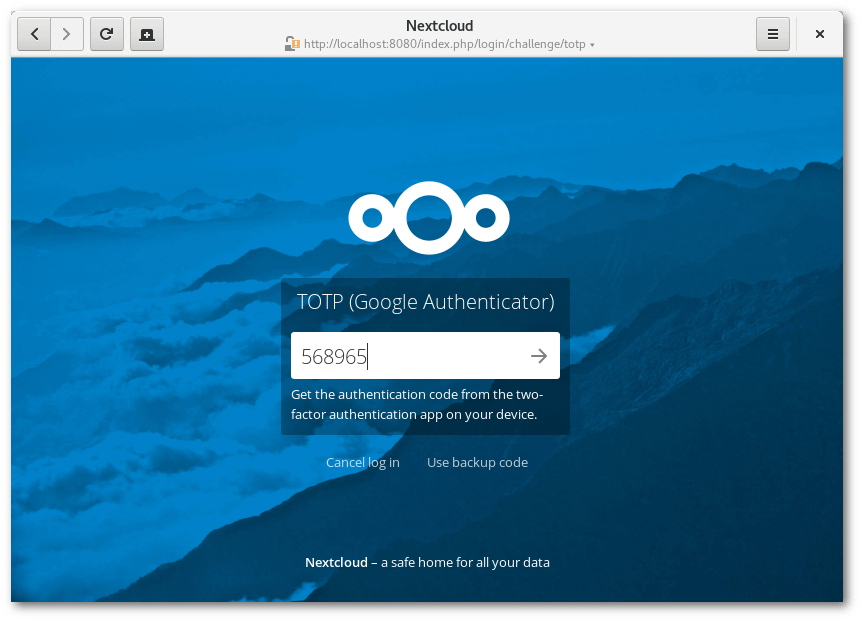The height and width of the screenshot is (621, 862).
Task: Click the Nextcloud page title in header
Action: click(x=439, y=26)
